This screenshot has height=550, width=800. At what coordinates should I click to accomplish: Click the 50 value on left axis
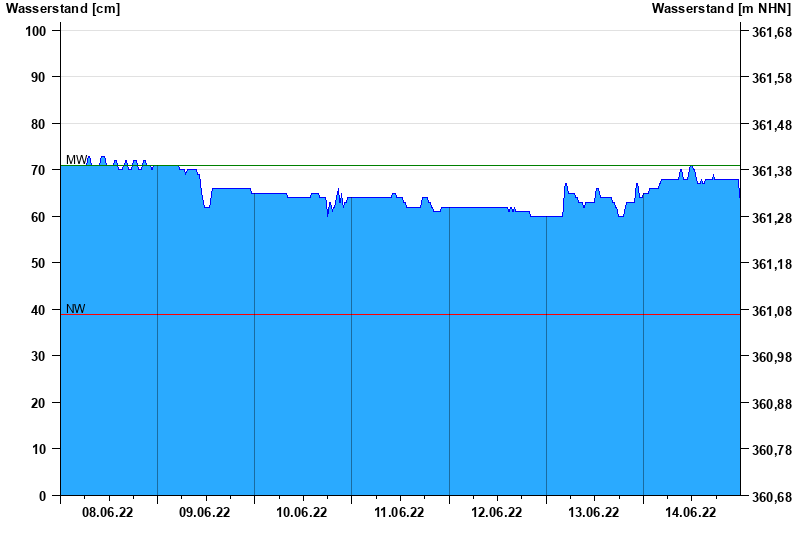point(39,263)
